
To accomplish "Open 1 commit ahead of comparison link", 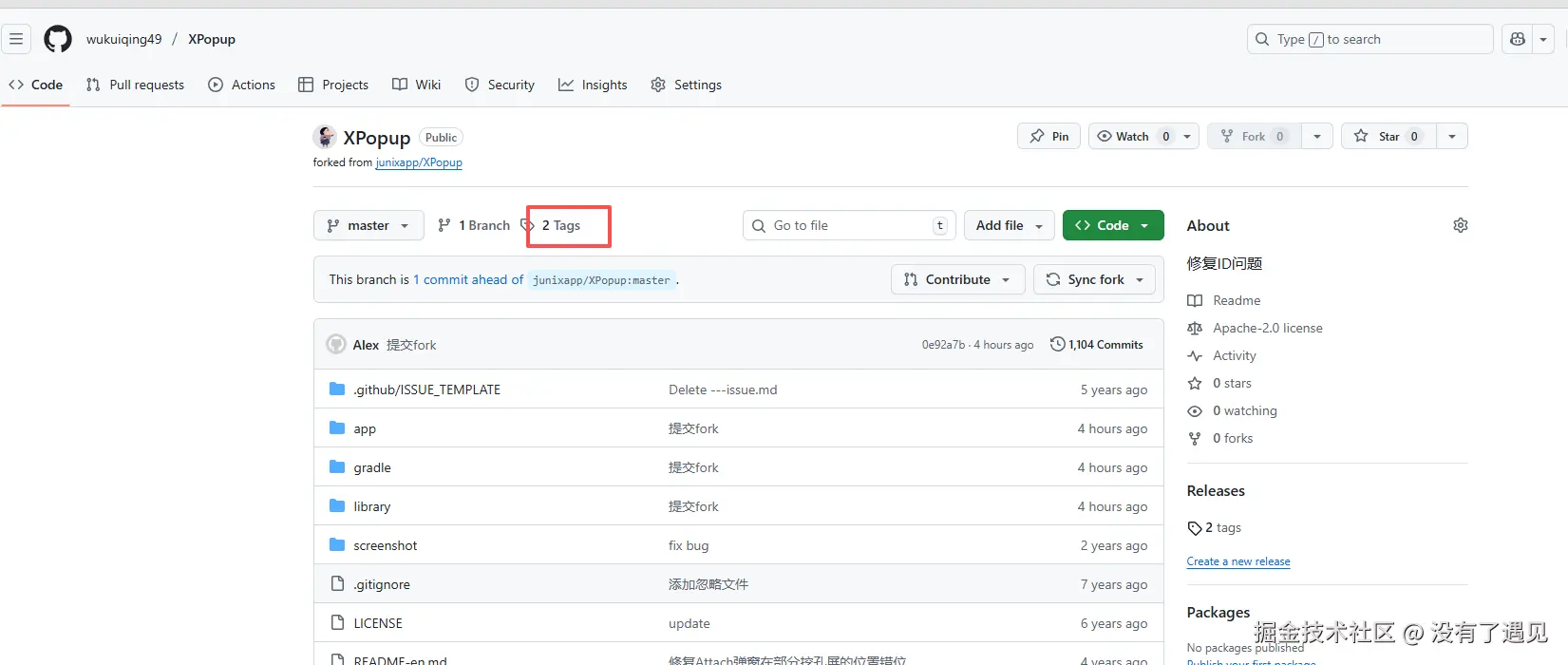I will pos(468,279).
